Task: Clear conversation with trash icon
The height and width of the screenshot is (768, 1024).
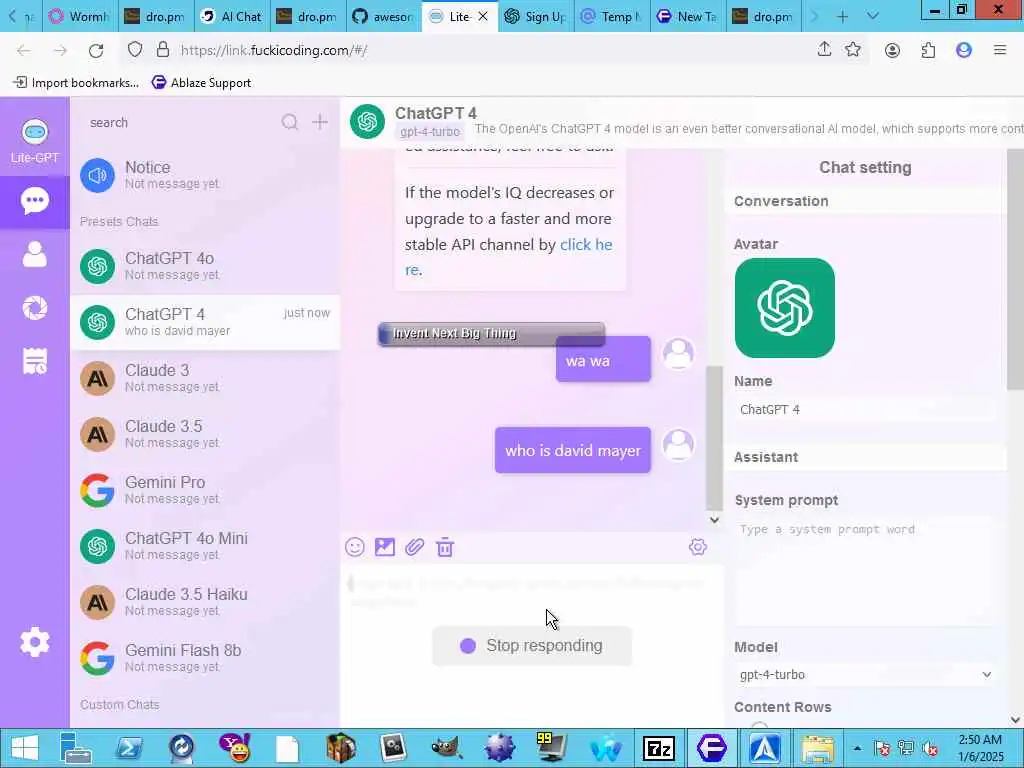Action: coord(445,547)
